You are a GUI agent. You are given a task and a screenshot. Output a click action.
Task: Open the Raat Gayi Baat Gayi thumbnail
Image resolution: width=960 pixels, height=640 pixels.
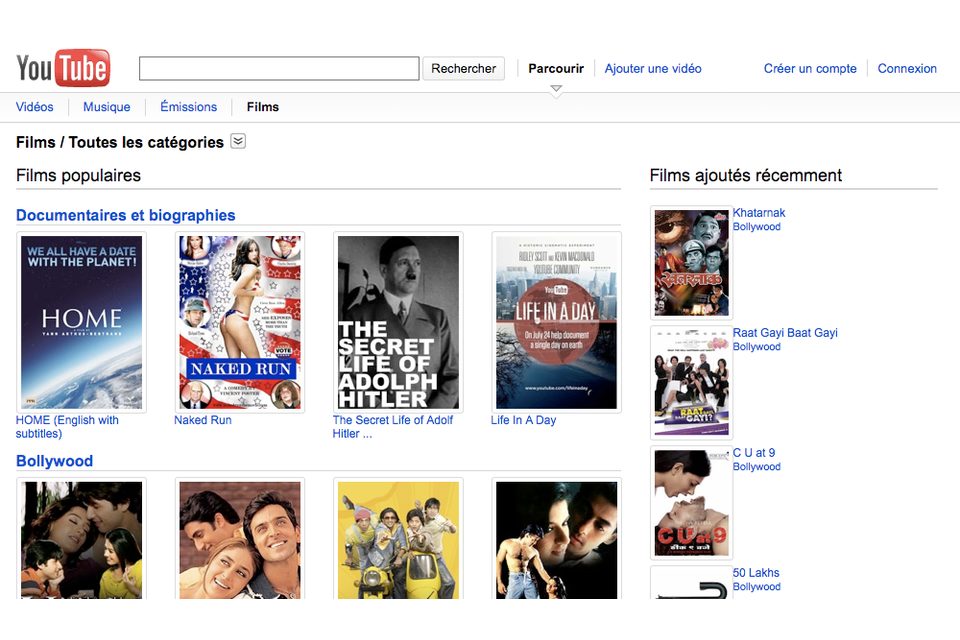691,383
